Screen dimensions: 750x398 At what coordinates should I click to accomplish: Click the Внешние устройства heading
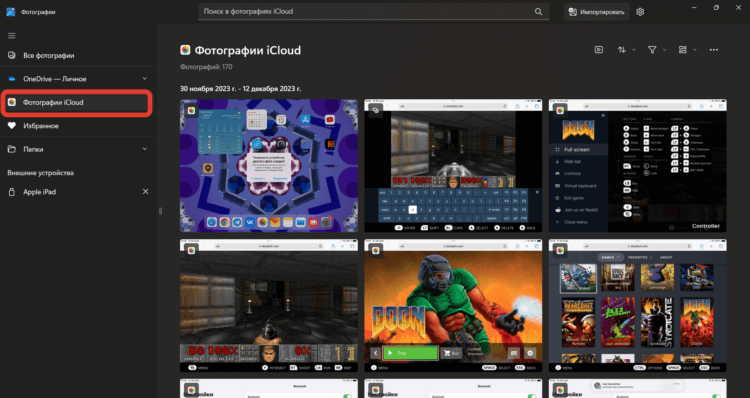[41, 173]
